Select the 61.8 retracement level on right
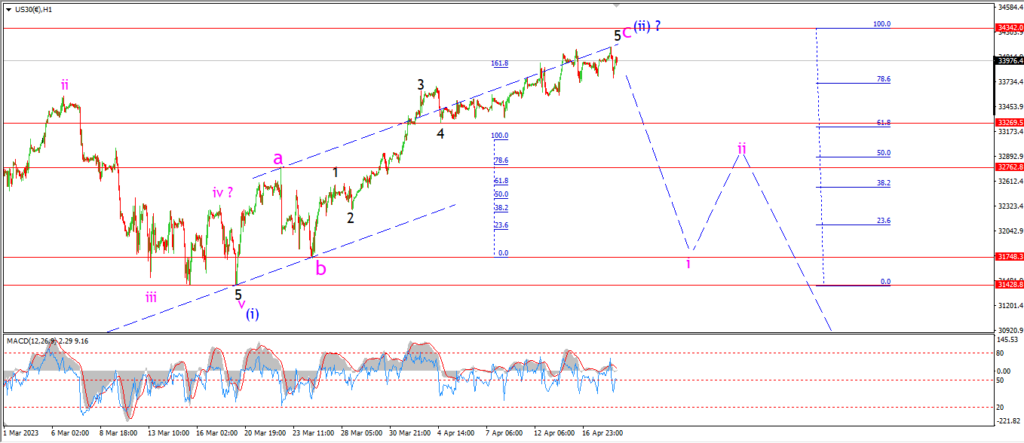This screenshot has height=443, width=1024. pos(884,122)
